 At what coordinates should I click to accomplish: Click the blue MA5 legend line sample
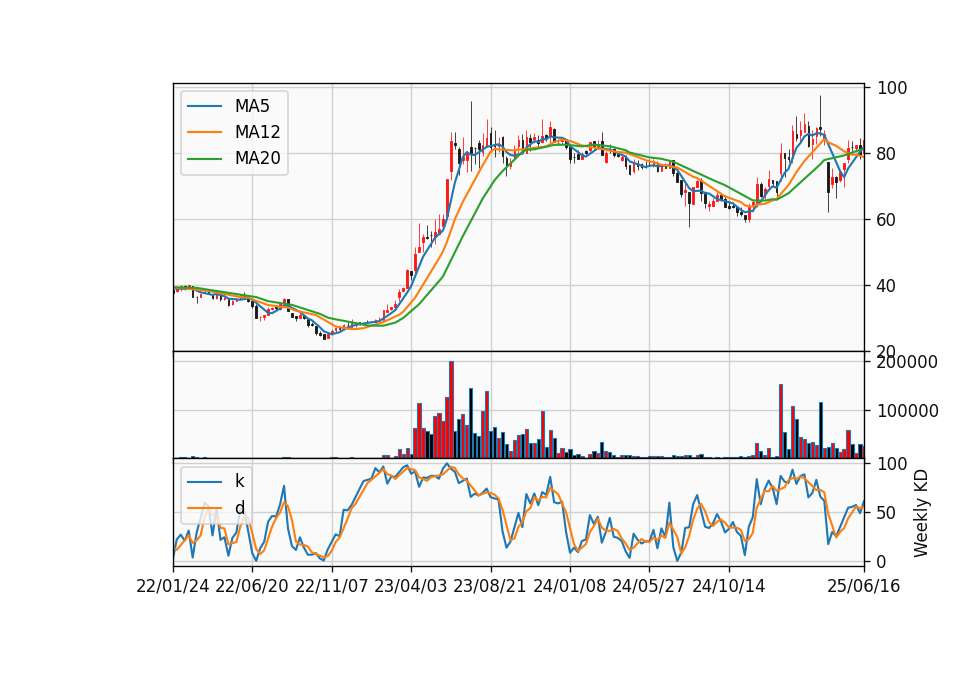204,106
